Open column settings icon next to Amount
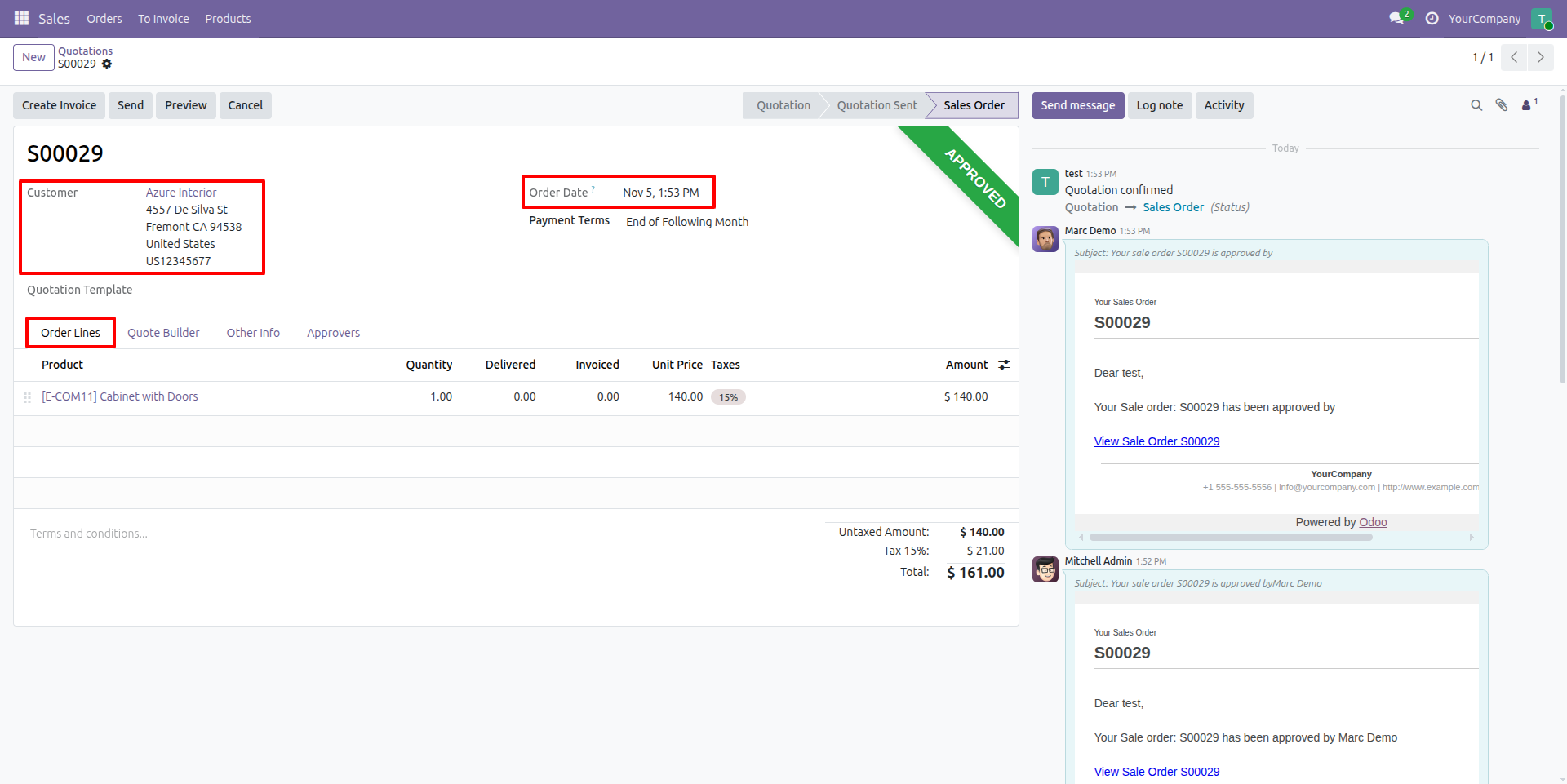The width and height of the screenshot is (1567, 784). coord(1004,365)
